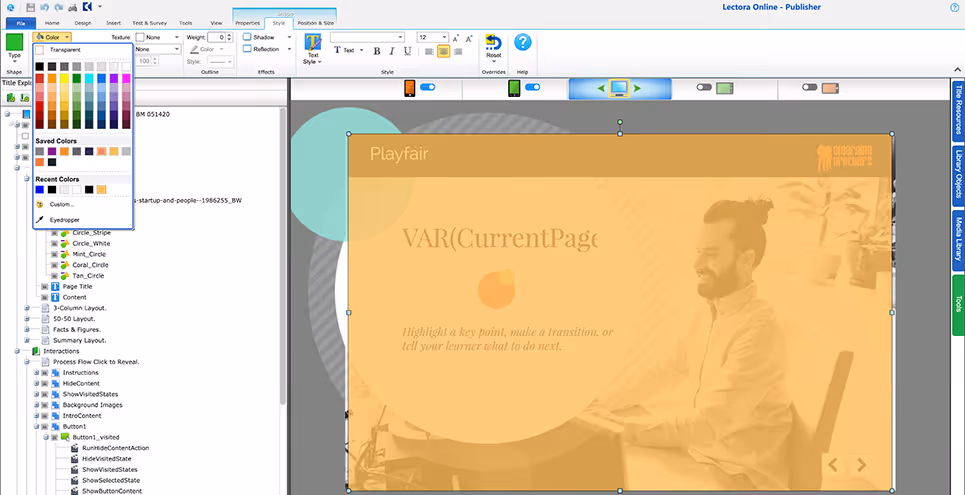
Task: Expand the Facts & Figures node
Action: click(26, 329)
